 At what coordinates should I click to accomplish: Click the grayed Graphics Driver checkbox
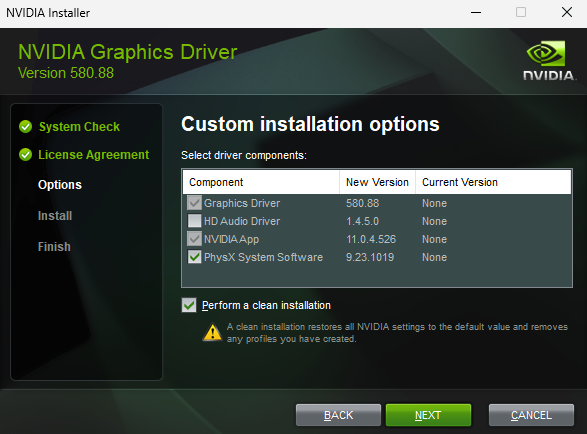point(194,203)
